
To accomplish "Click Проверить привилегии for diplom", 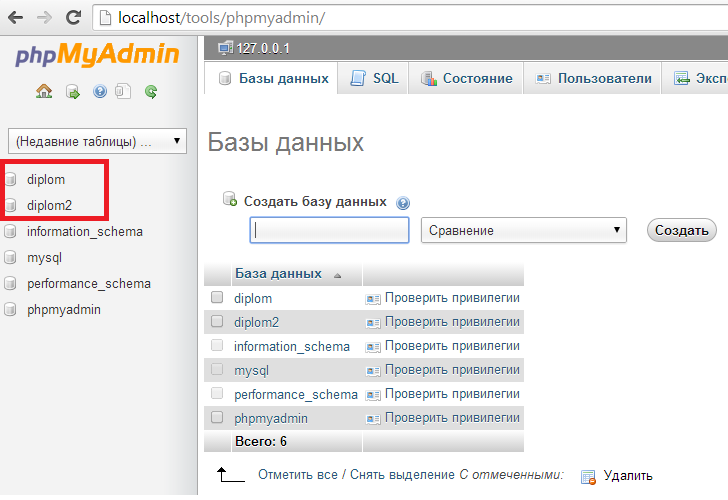I will coord(452,298).
